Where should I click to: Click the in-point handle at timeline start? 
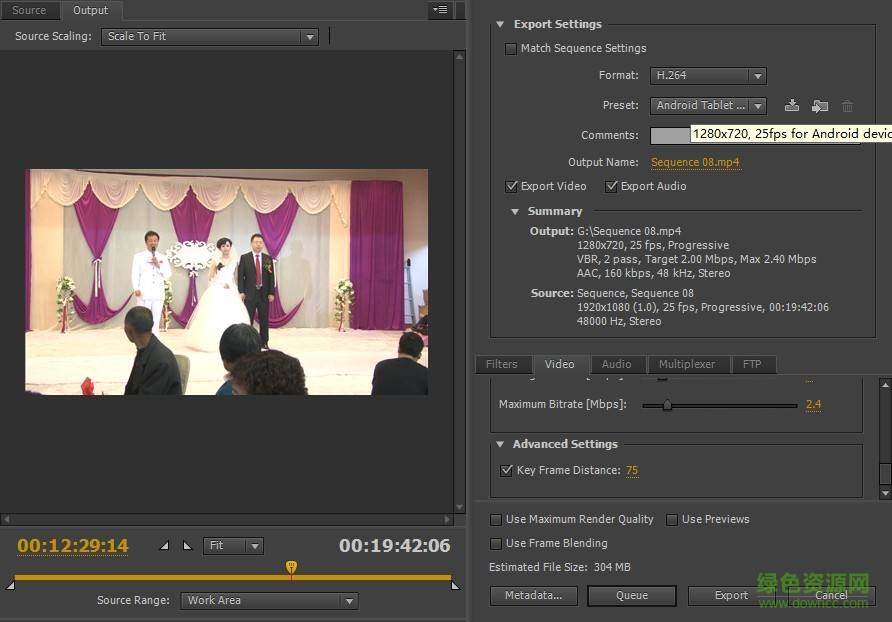coord(11,585)
